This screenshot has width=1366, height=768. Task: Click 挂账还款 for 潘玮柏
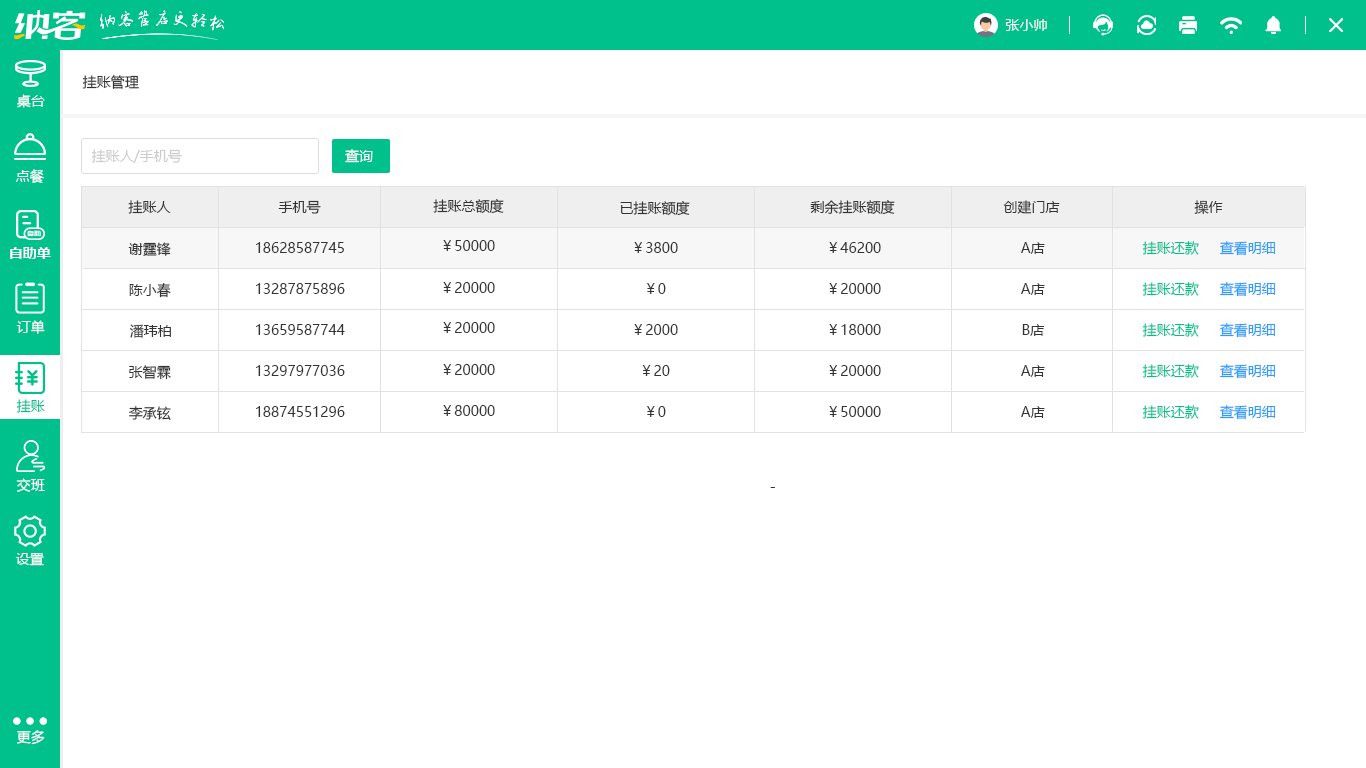coord(1170,330)
